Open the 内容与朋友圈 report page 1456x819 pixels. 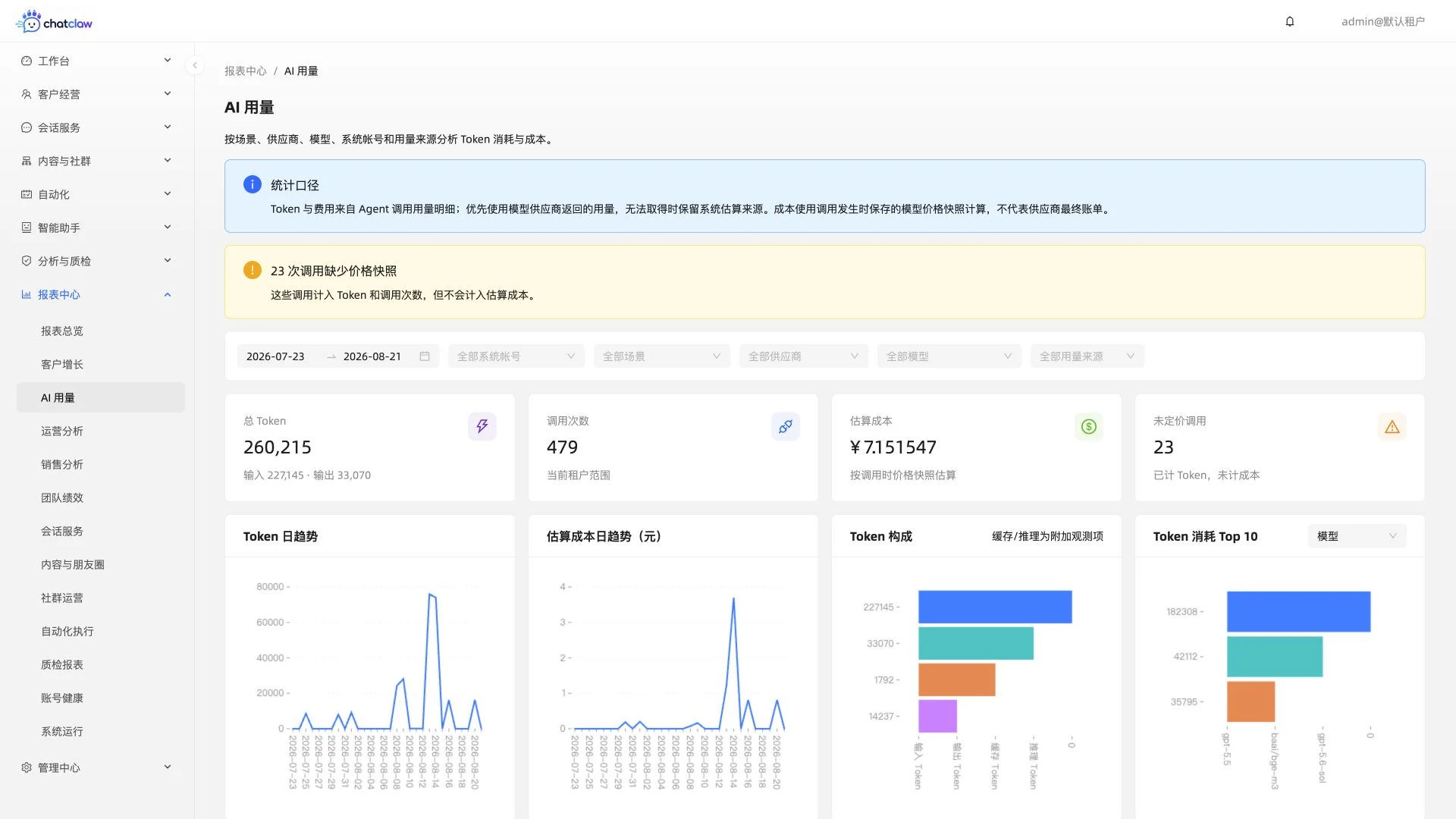point(101,564)
